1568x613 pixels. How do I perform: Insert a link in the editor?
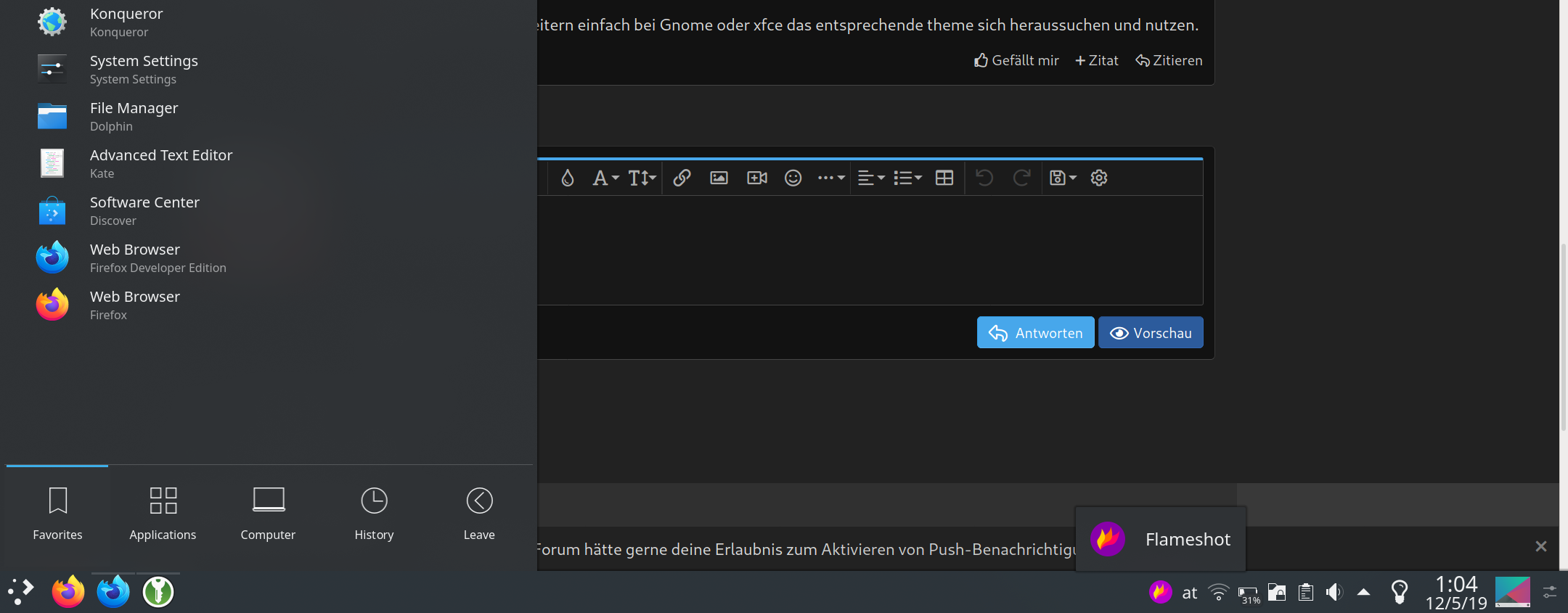[682, 178]
